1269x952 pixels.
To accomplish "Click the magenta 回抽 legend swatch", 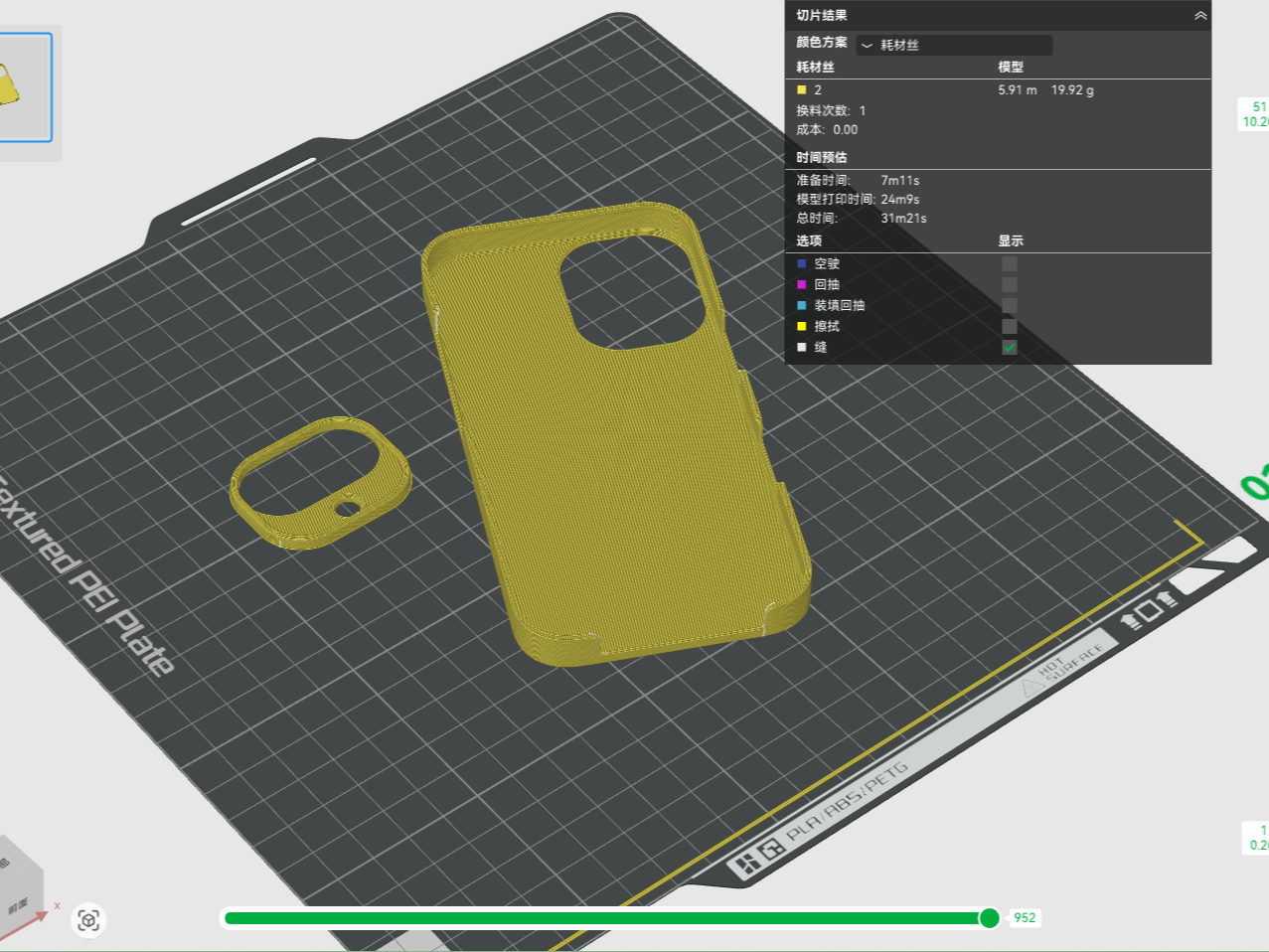I will [802, 284].
